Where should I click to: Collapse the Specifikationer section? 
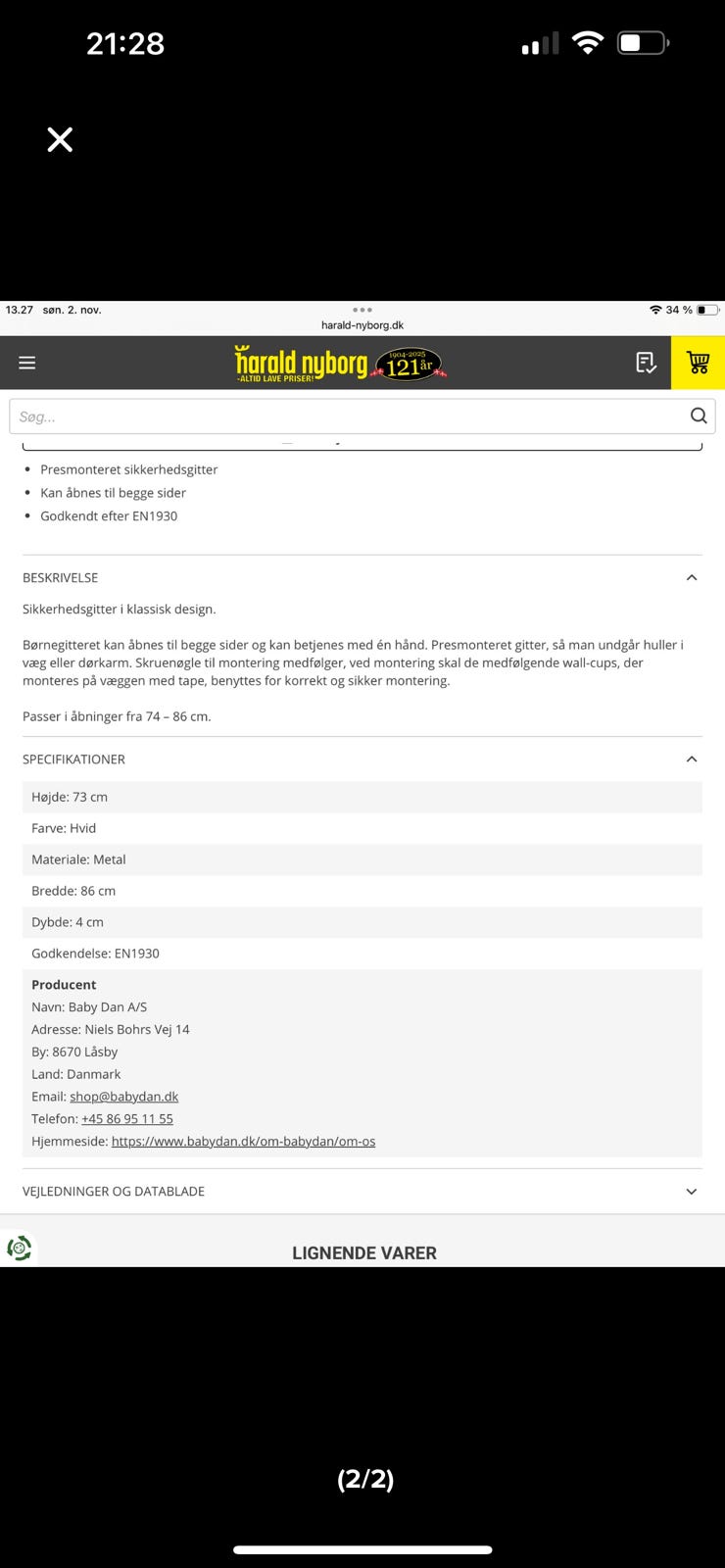point(692,759)
